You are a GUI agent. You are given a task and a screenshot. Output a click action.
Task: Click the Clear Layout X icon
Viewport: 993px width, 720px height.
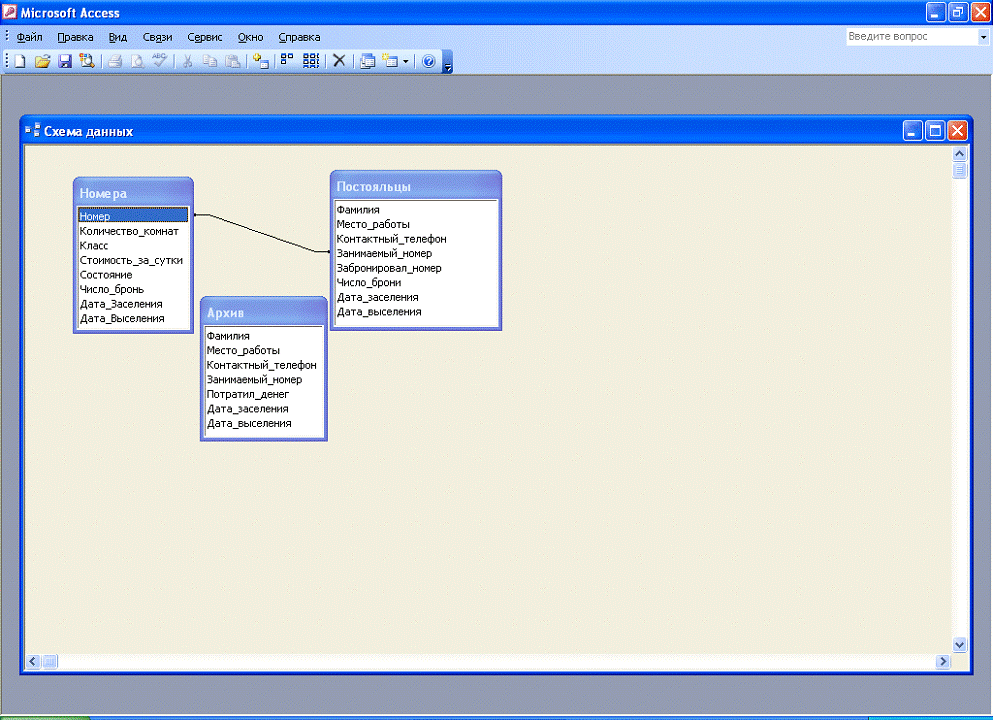coord(339,61)
